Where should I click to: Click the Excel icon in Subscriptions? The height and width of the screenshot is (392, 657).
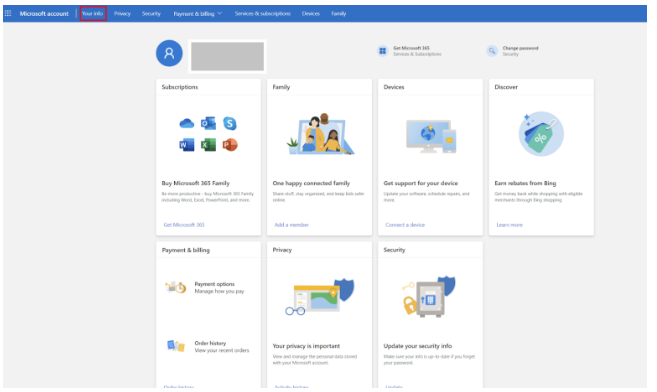(x=208, y=145)
